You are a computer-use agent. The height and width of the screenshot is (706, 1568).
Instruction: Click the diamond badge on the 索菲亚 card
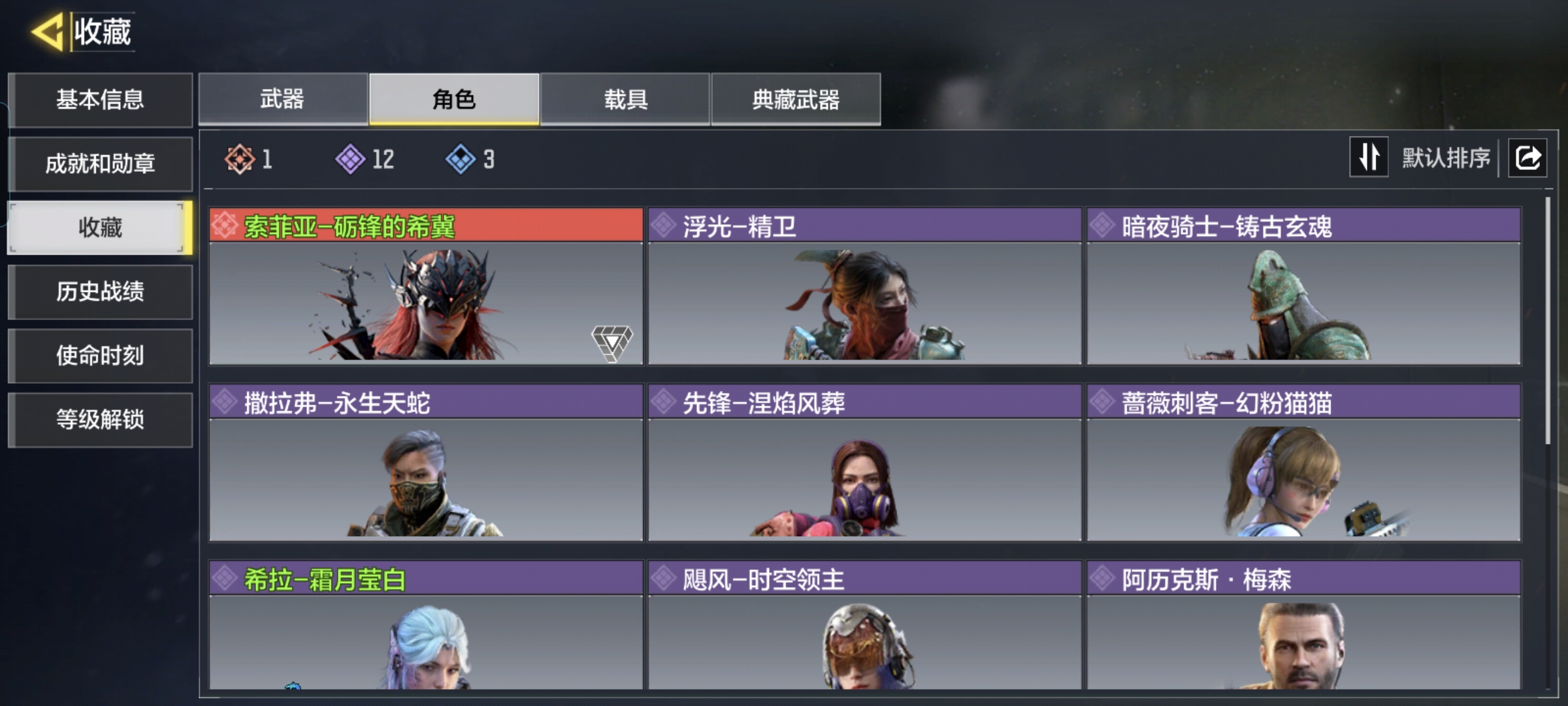[612, 343]
